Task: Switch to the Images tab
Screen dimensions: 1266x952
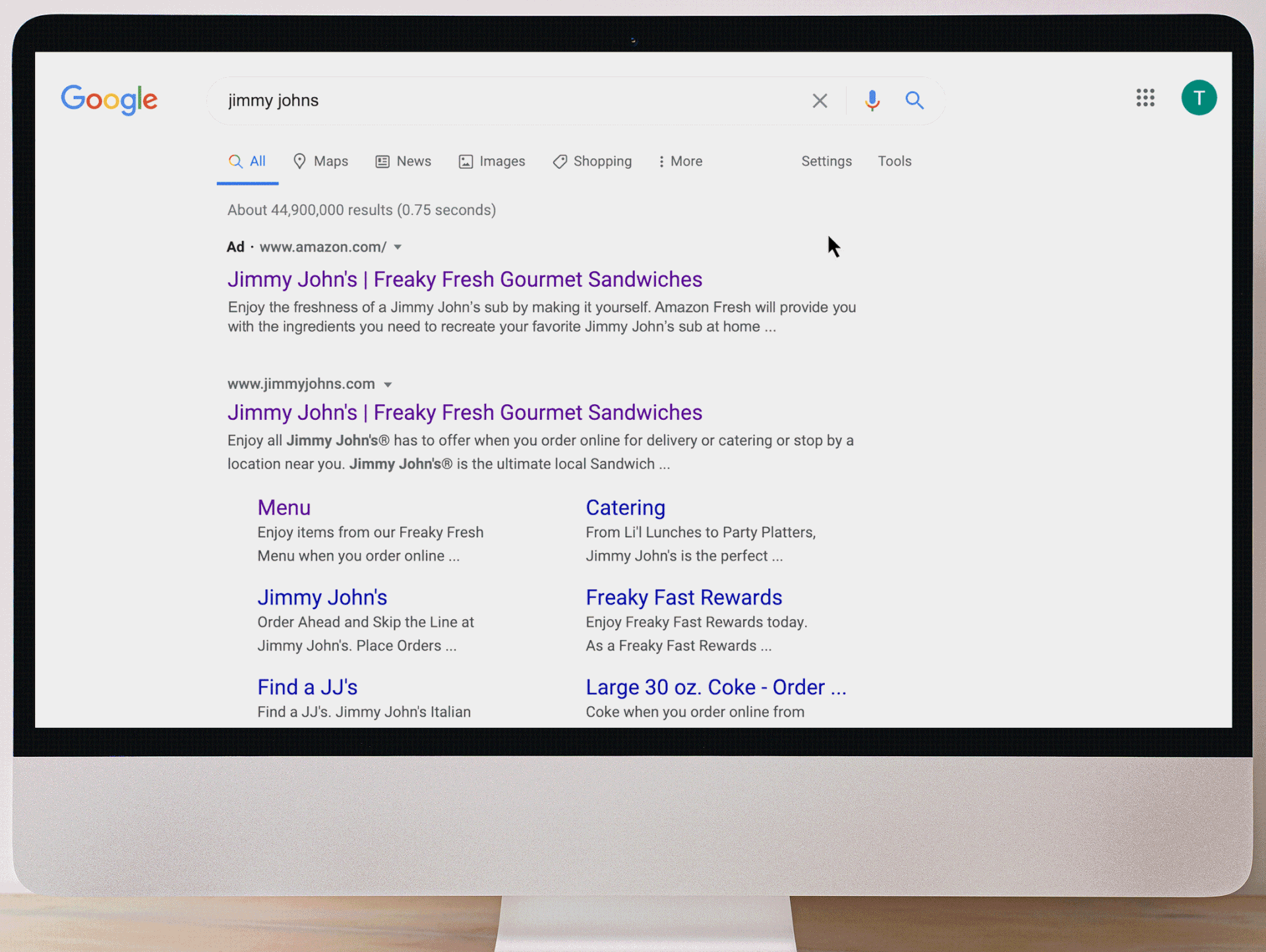Action: 492,162
